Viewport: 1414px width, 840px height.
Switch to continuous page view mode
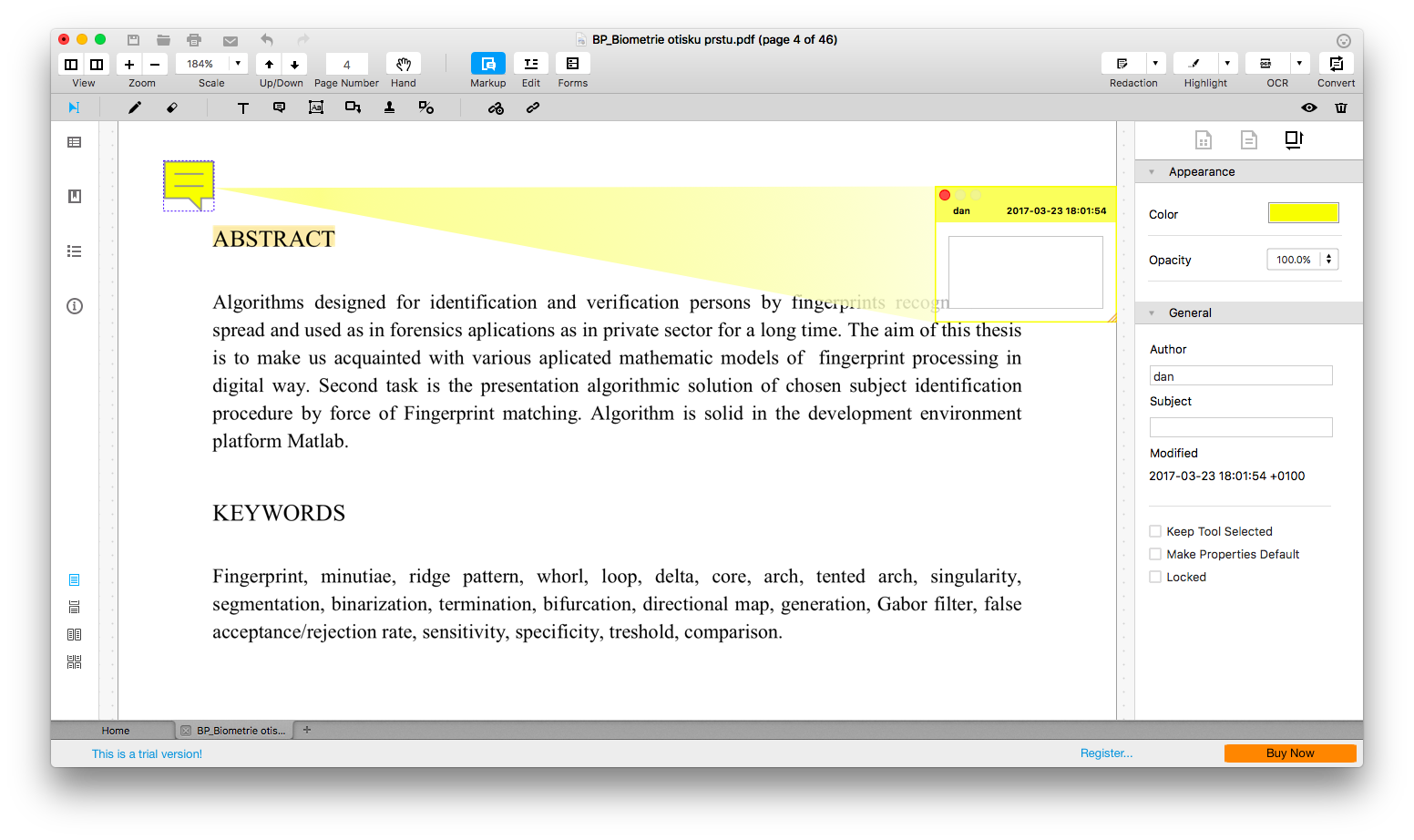75,608
